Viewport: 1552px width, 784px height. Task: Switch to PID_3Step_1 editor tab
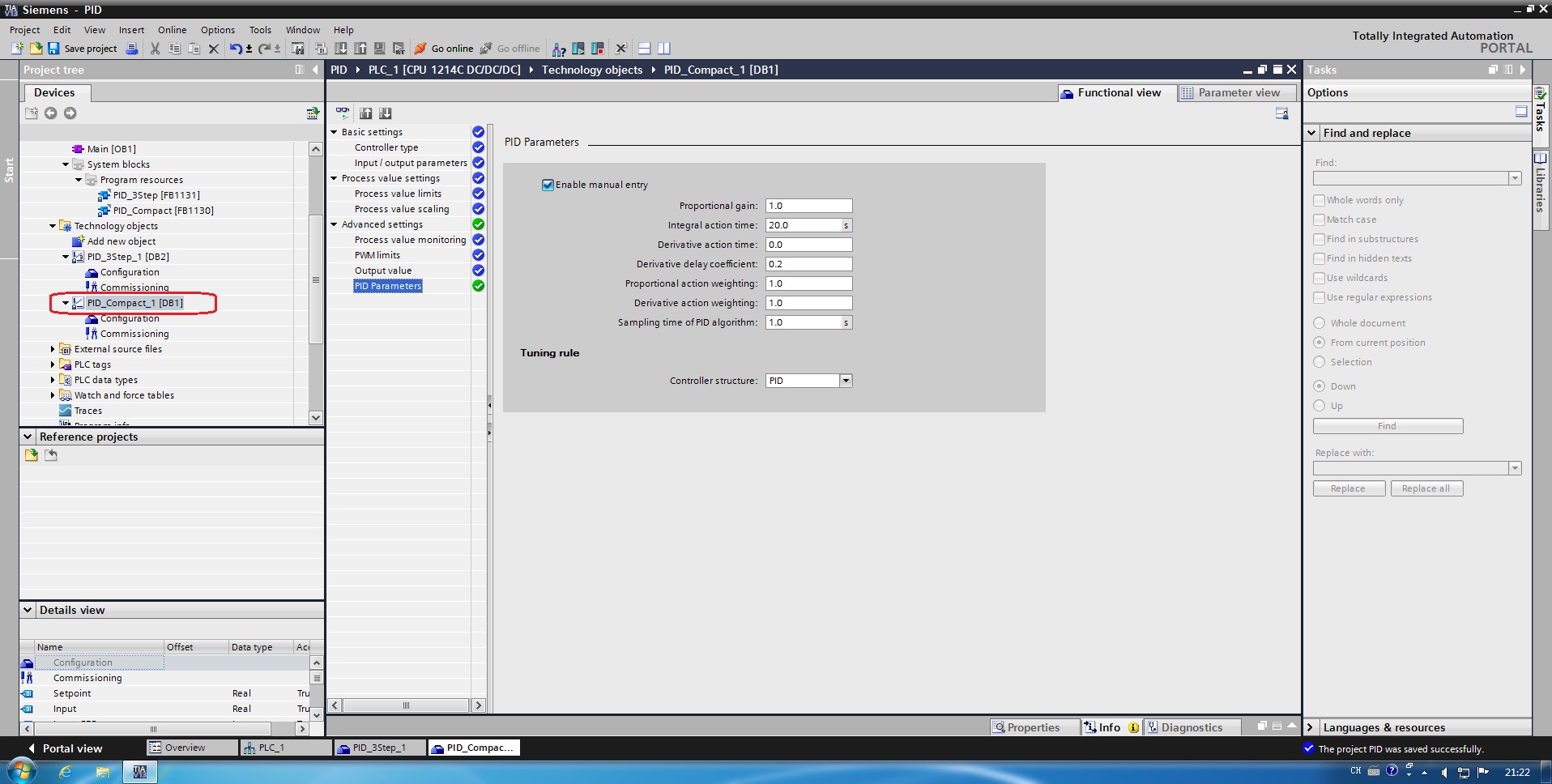point(379,748)
